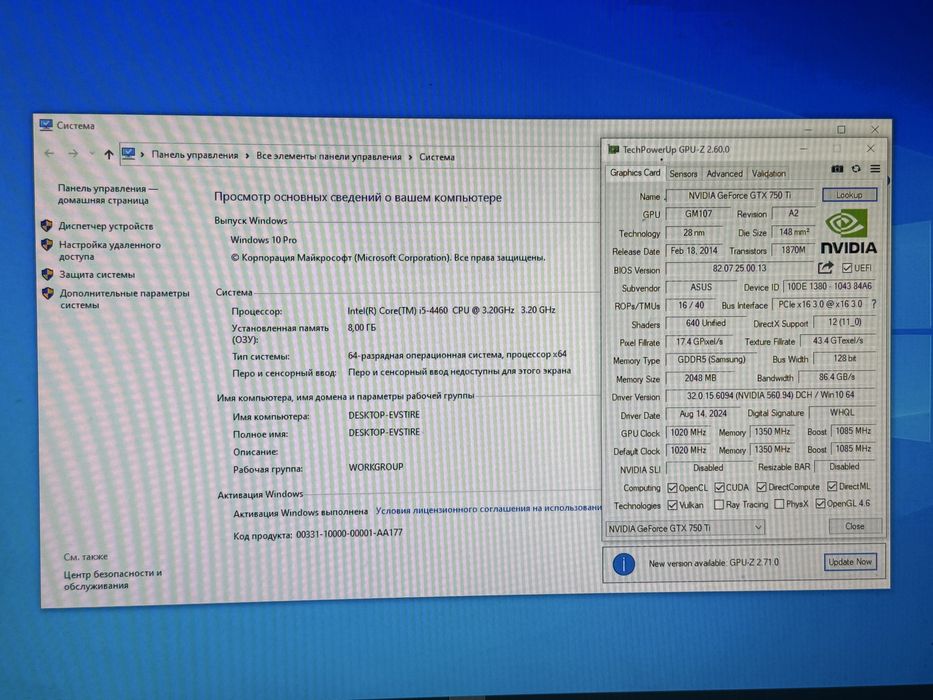
Task: Click the shield icon beside Настройка удаленного доступа
Action: [x=47, y=245]
